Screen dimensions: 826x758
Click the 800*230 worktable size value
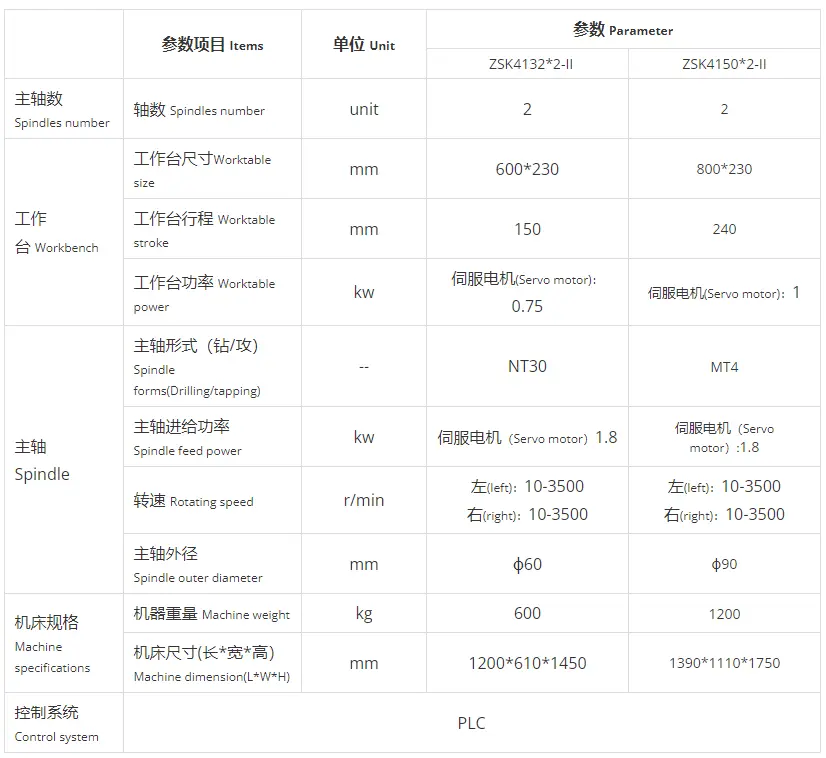(x=724, y=169)
